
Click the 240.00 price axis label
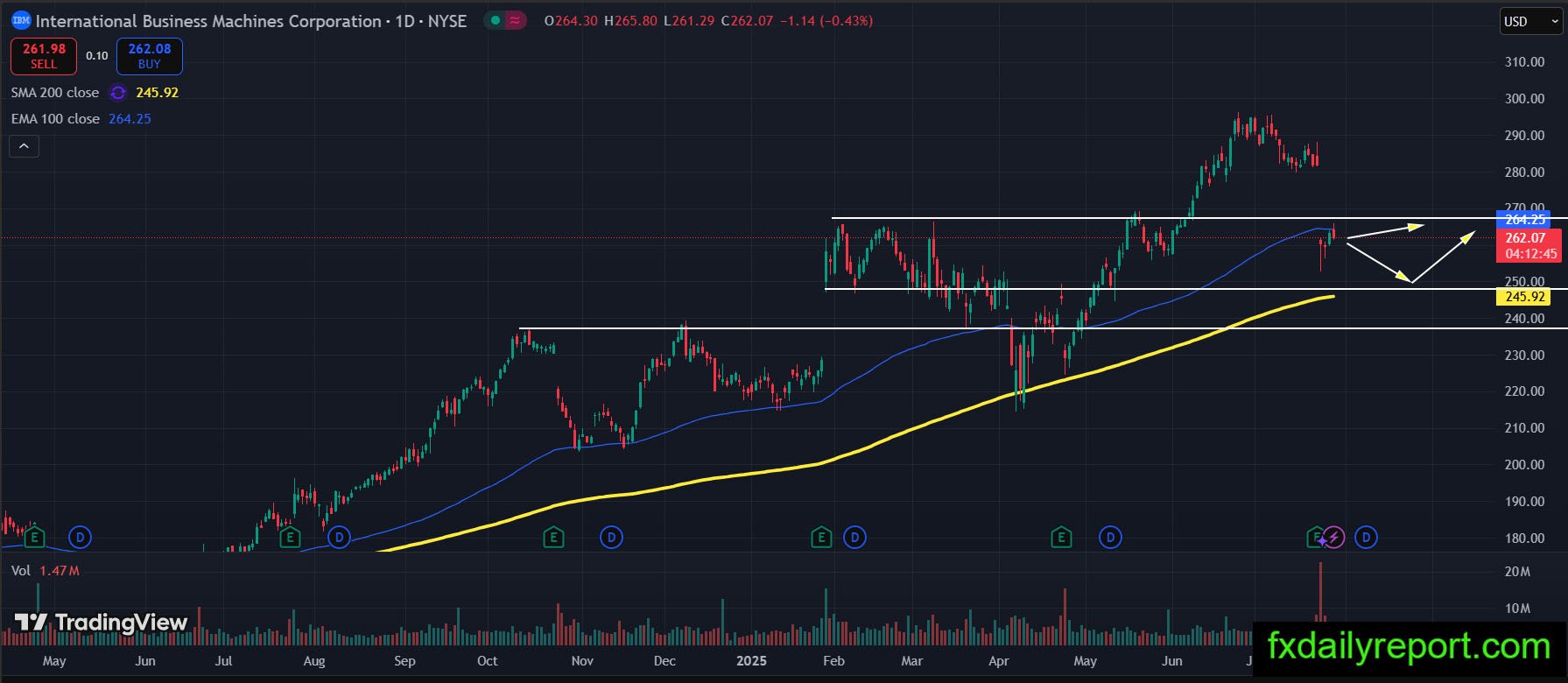(x=1524, y=319)
